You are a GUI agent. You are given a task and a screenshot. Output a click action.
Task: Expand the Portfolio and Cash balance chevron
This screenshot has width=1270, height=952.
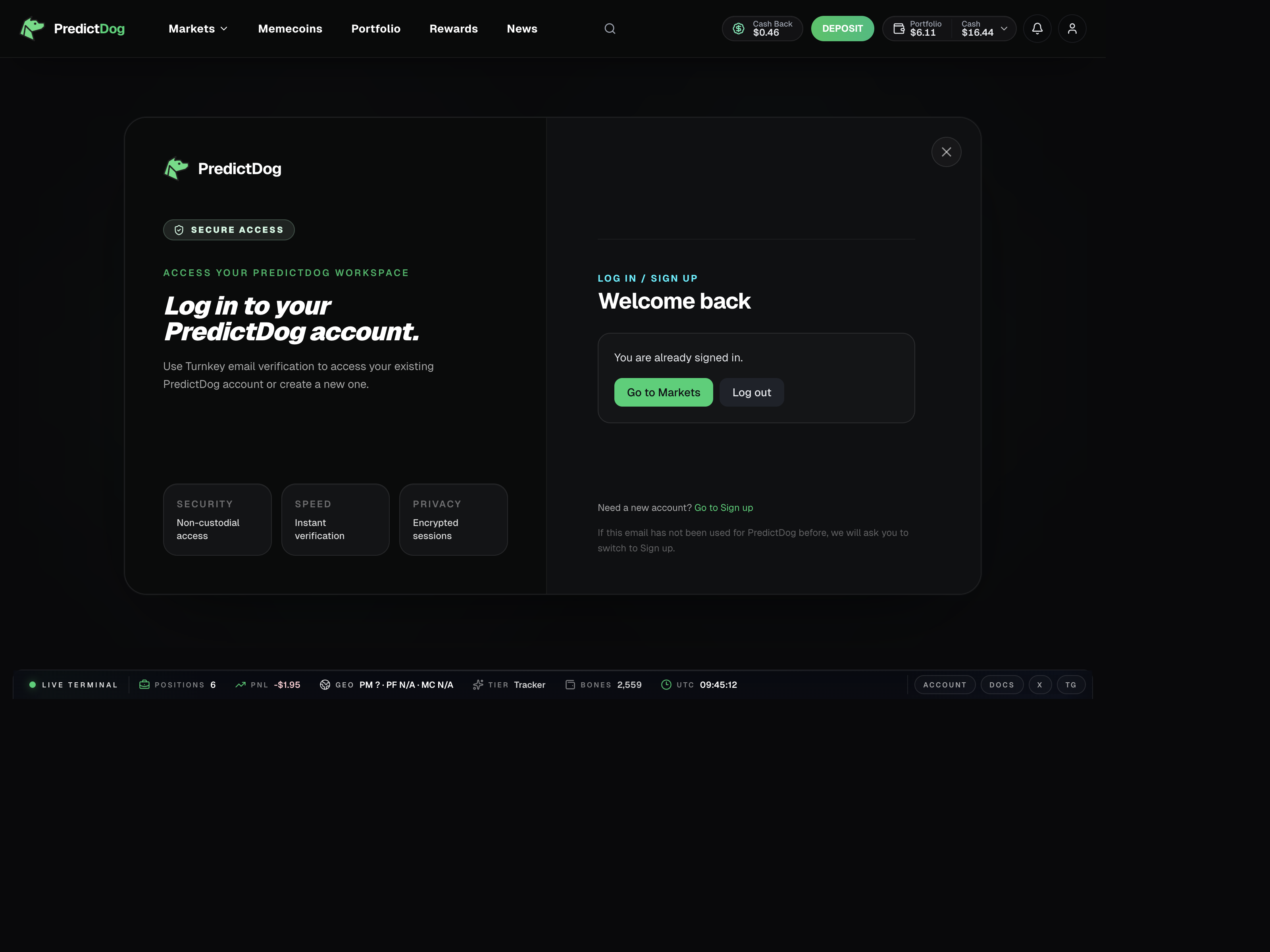point(1004,29)
